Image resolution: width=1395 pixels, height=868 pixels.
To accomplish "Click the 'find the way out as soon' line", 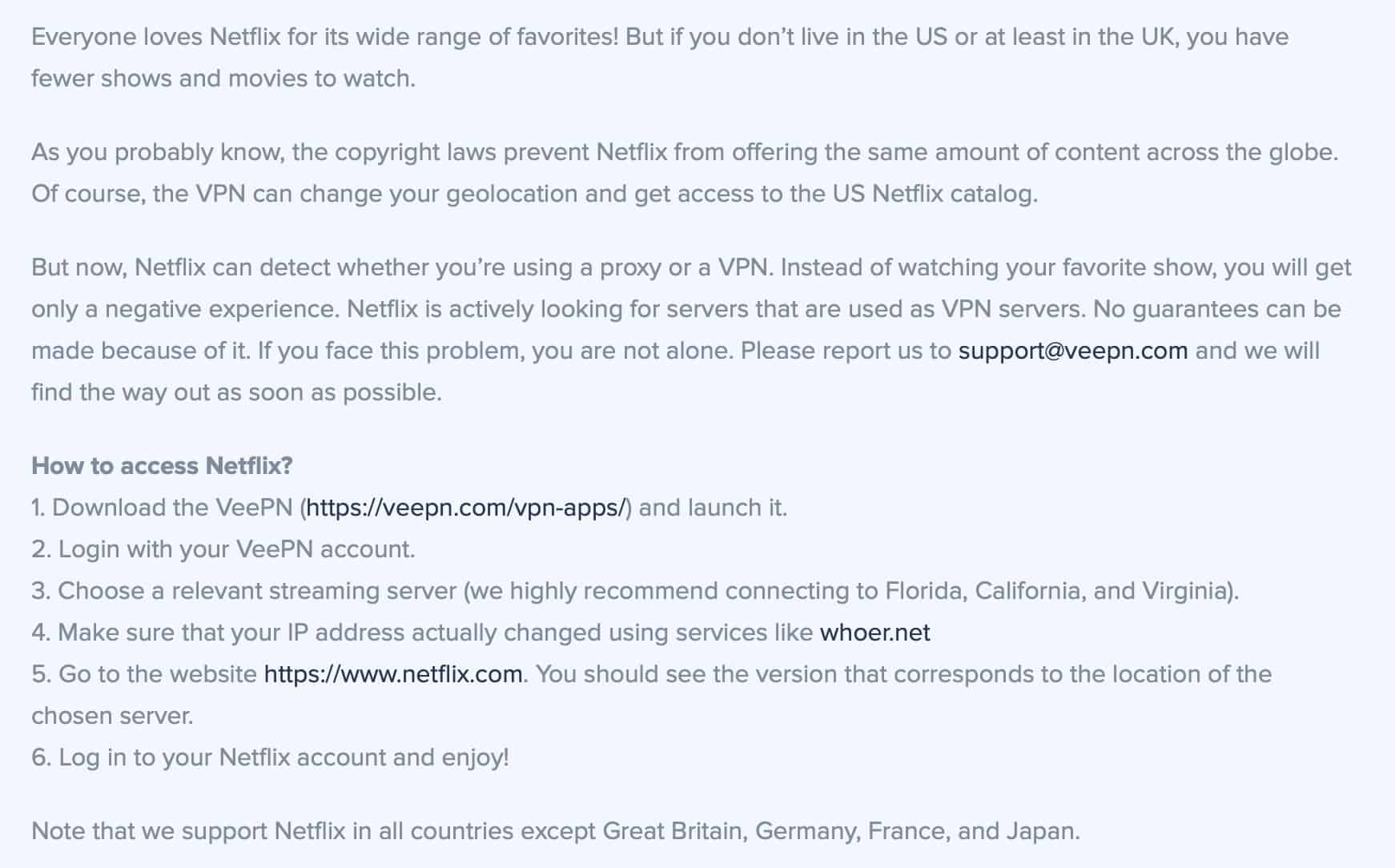I will coord(236,392).
